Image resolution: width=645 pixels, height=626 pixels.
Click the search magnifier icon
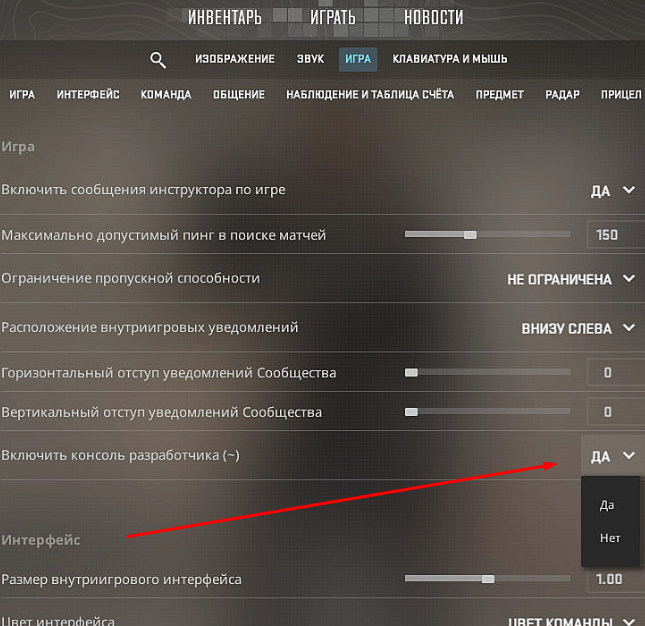[157, 60]
